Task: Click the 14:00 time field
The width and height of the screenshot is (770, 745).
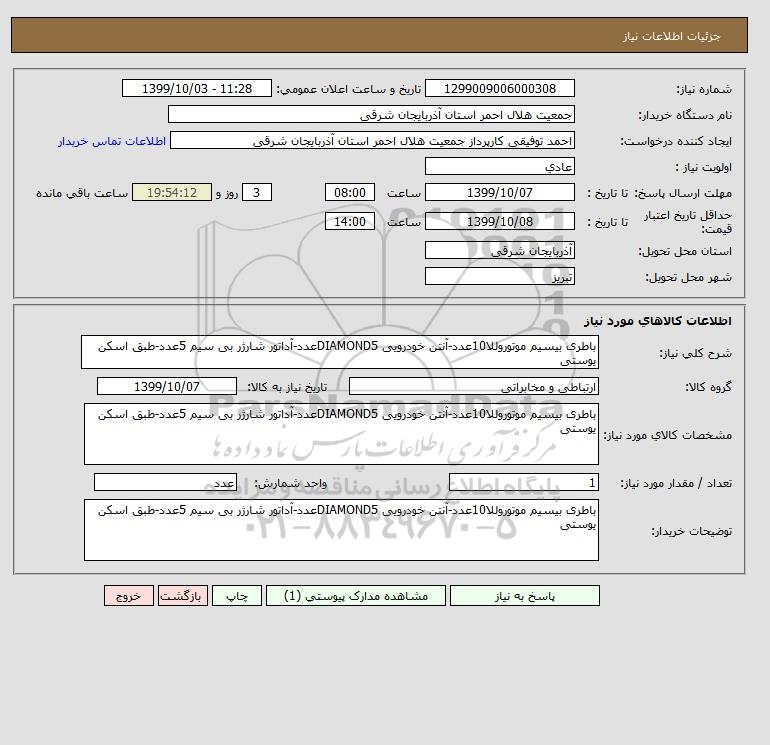Action: coord(350,221)
